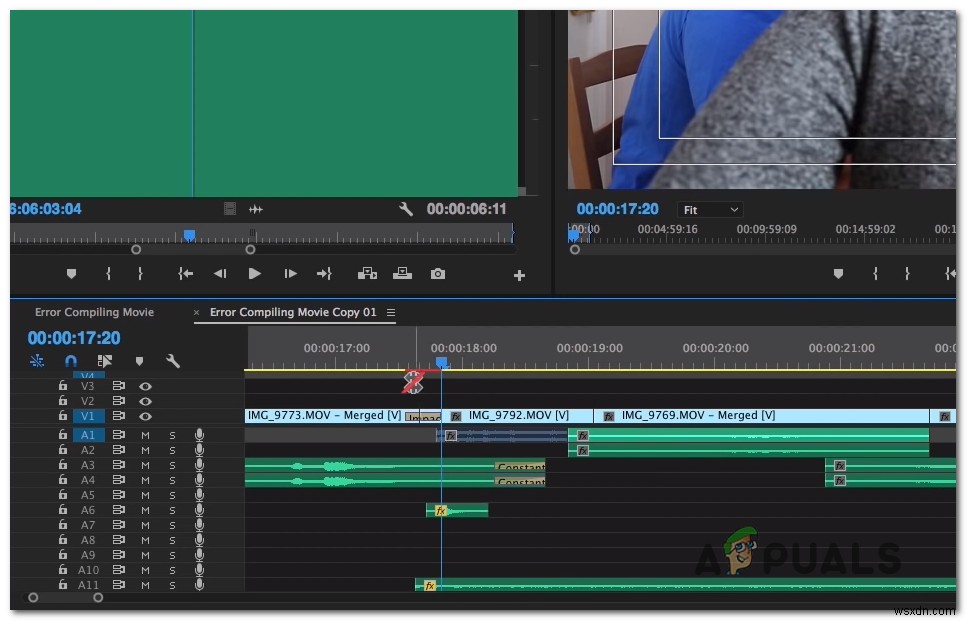Click the Step Forward button in the source monitor

click(x=290, y=273)
